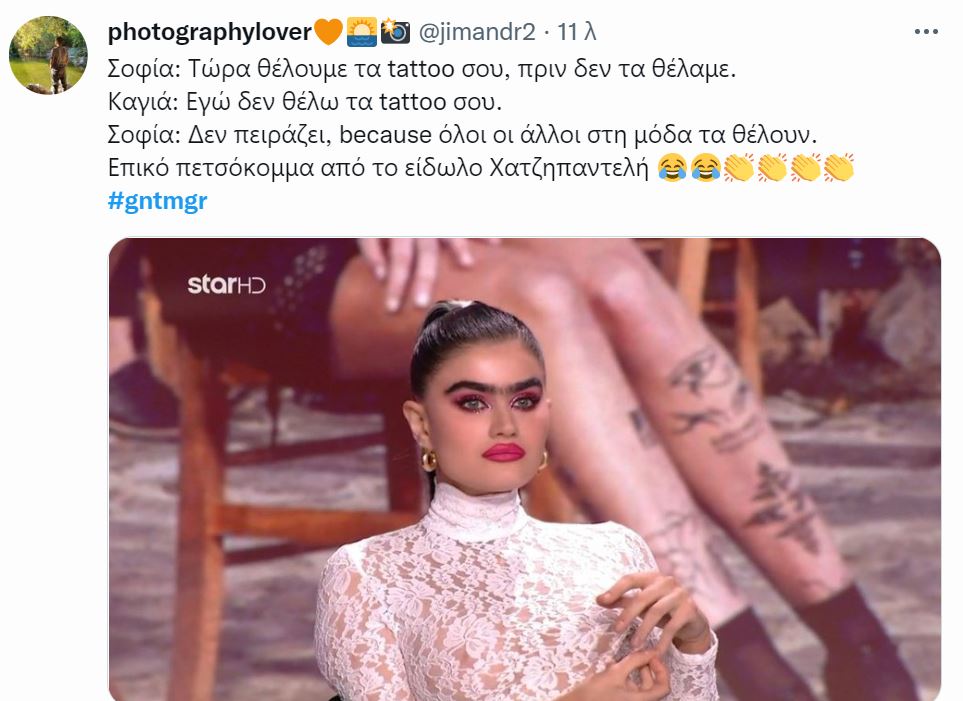Open the photographylover display name link
Screen dimensions: 963x701
coord(209,32)
